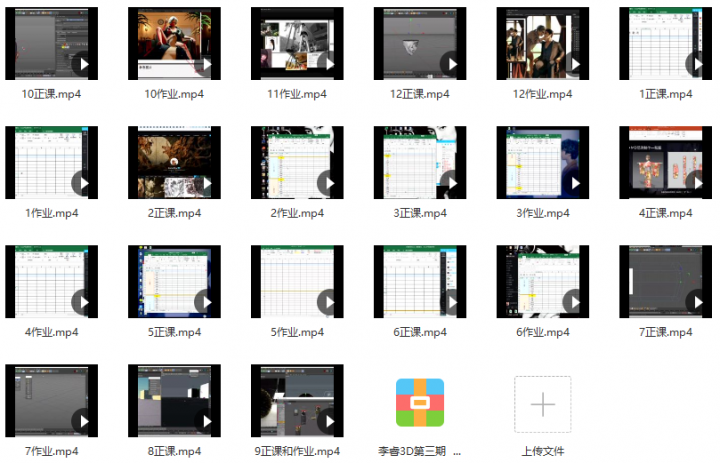Play the 7正课.mp4 video
This screenshot has height=463, width=720.
pos(698,302)
